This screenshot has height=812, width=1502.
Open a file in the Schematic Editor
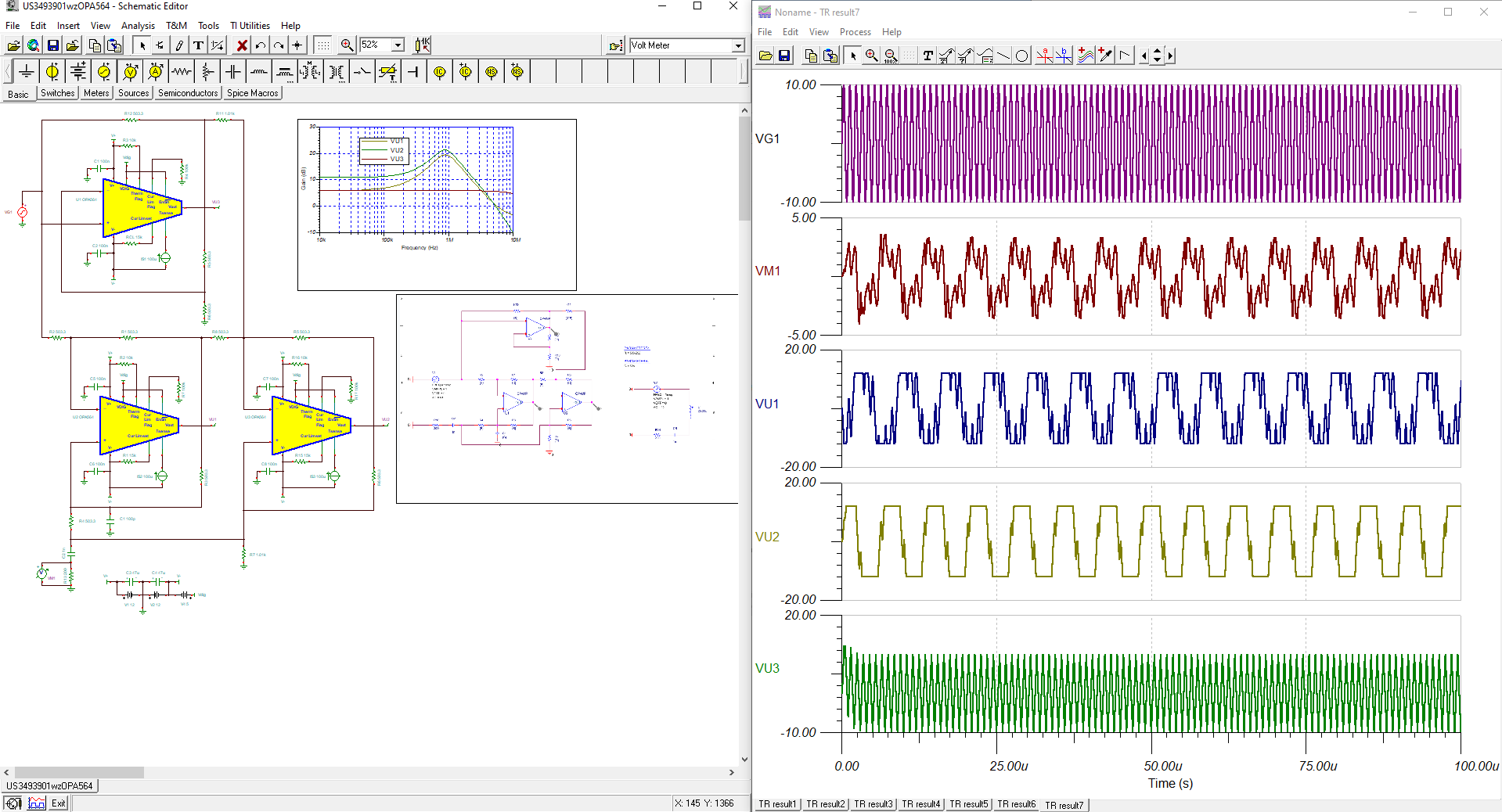(x=14, y=45)
